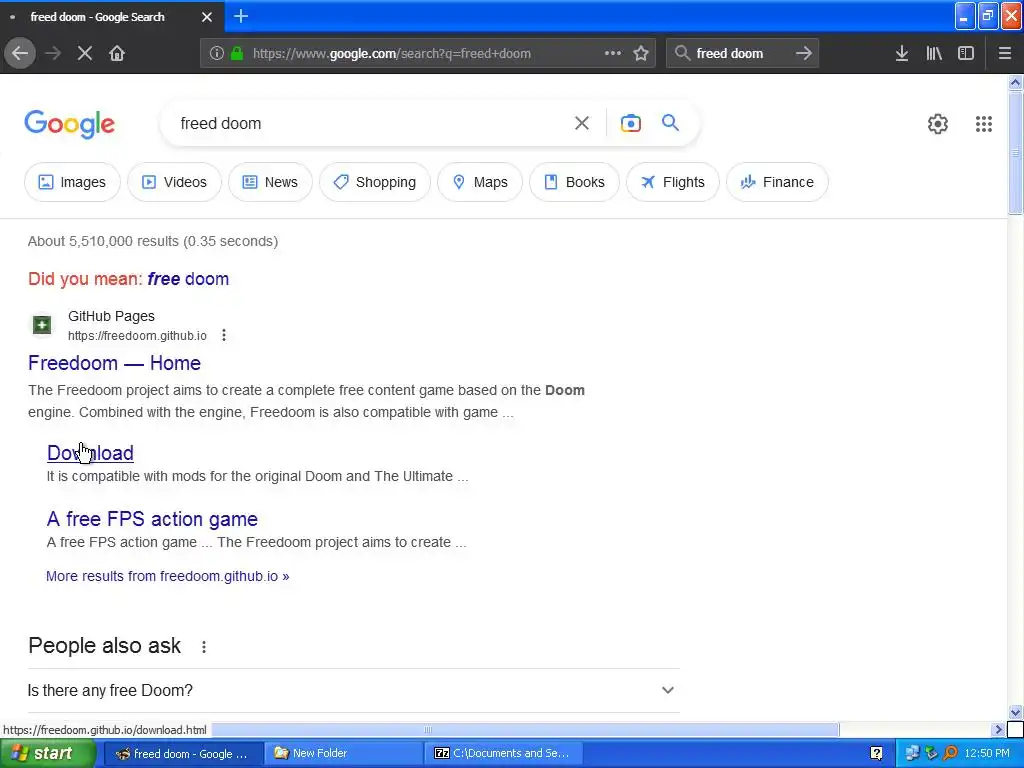Click the green padlock security icon
This screenshot has width=1024, height=768.
pyautogui.click(x=237, y=53)
